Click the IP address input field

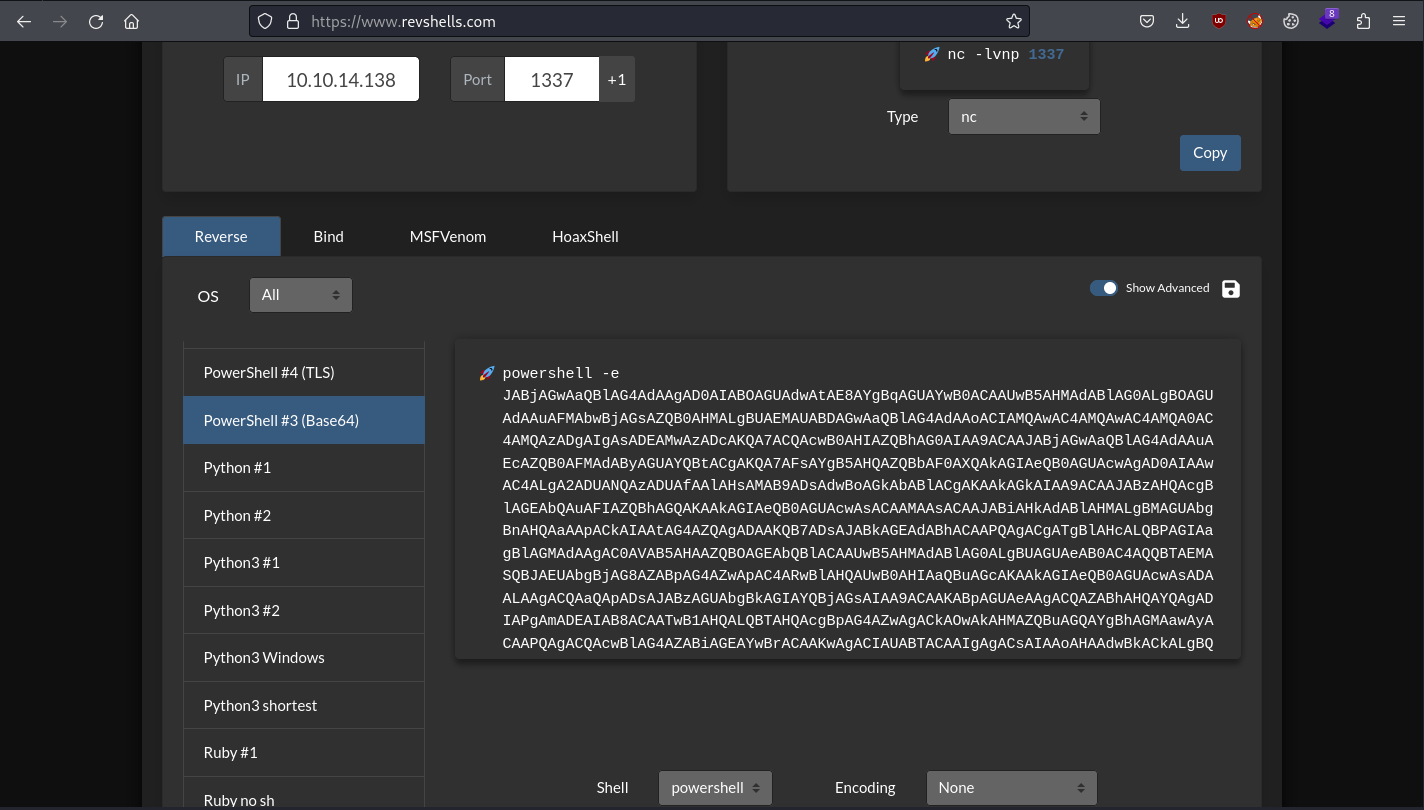click(341, 79)
